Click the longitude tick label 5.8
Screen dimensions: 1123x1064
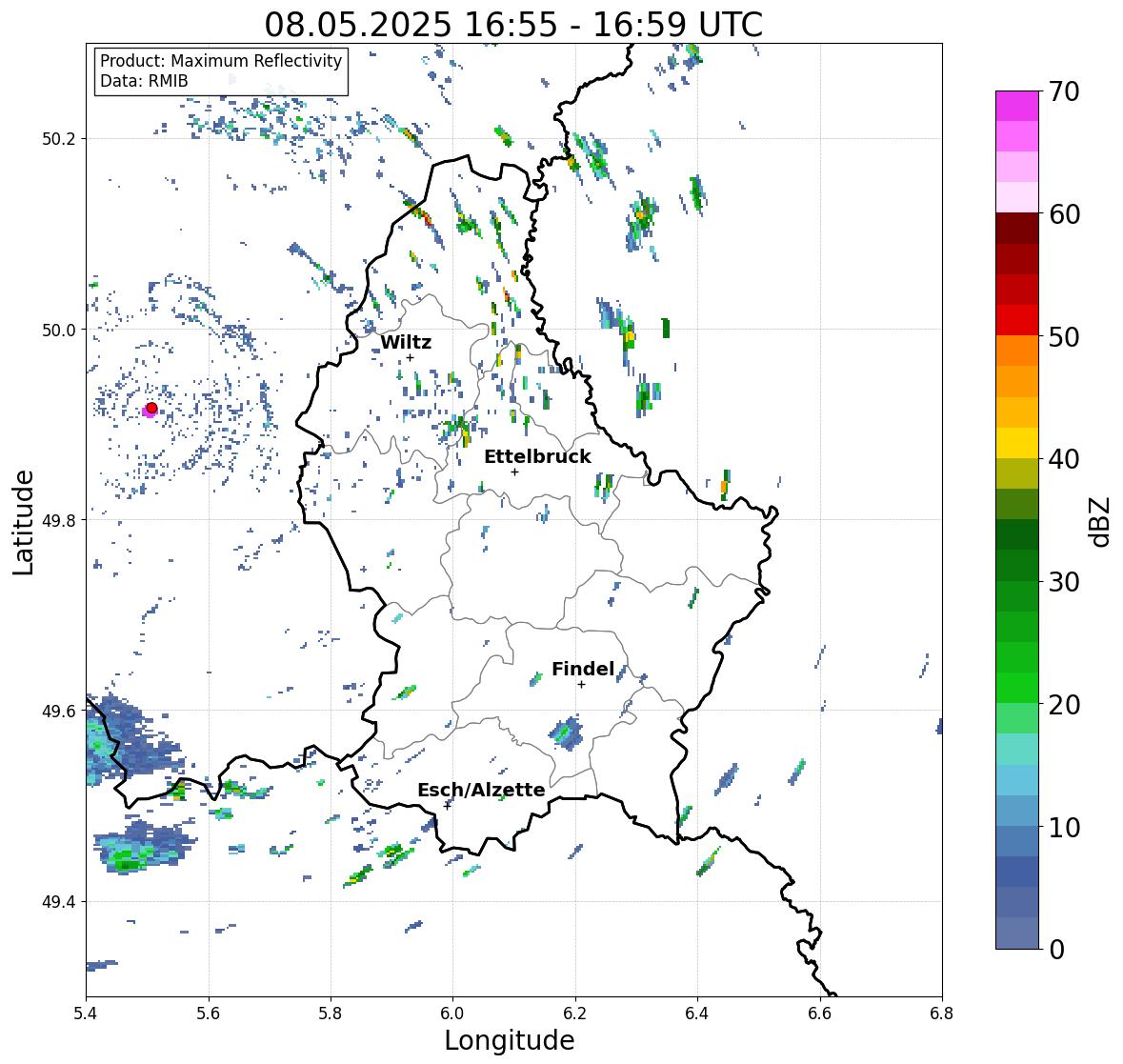click(331, 1014)
